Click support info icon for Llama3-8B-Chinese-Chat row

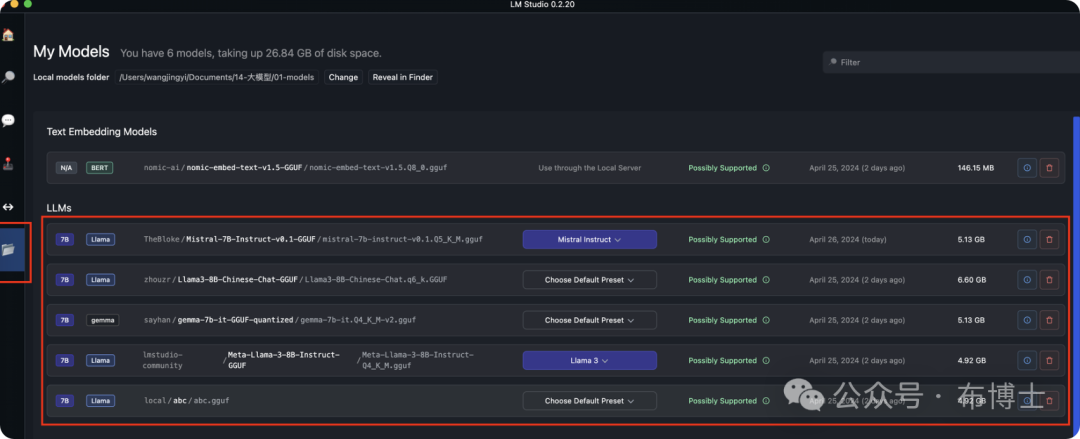[x=766, y=280]
